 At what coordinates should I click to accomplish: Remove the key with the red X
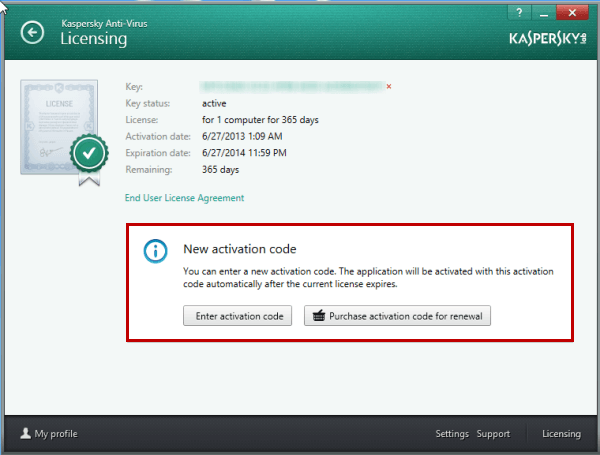pos(389,86)
